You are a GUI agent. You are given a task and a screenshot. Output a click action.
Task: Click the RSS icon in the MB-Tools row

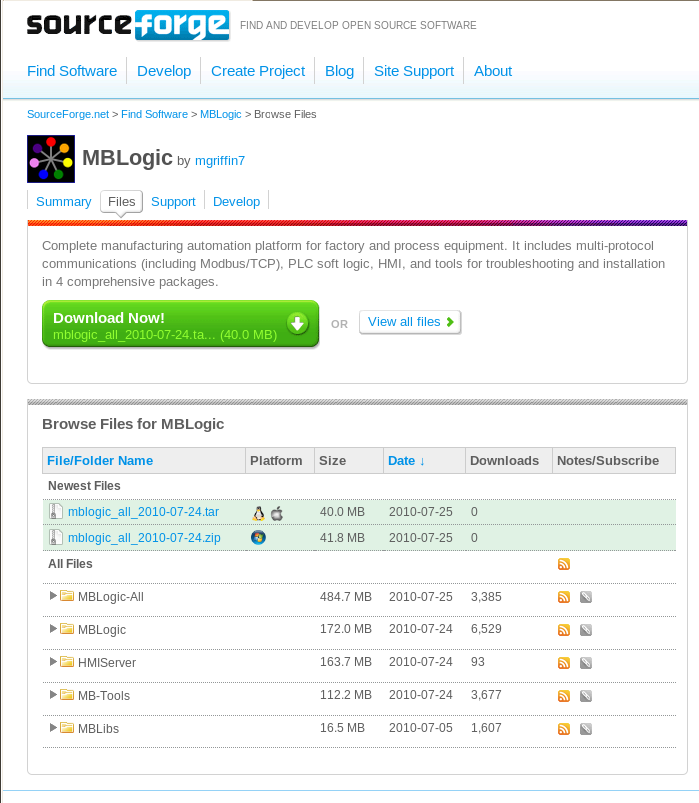(x=564, y=696)
